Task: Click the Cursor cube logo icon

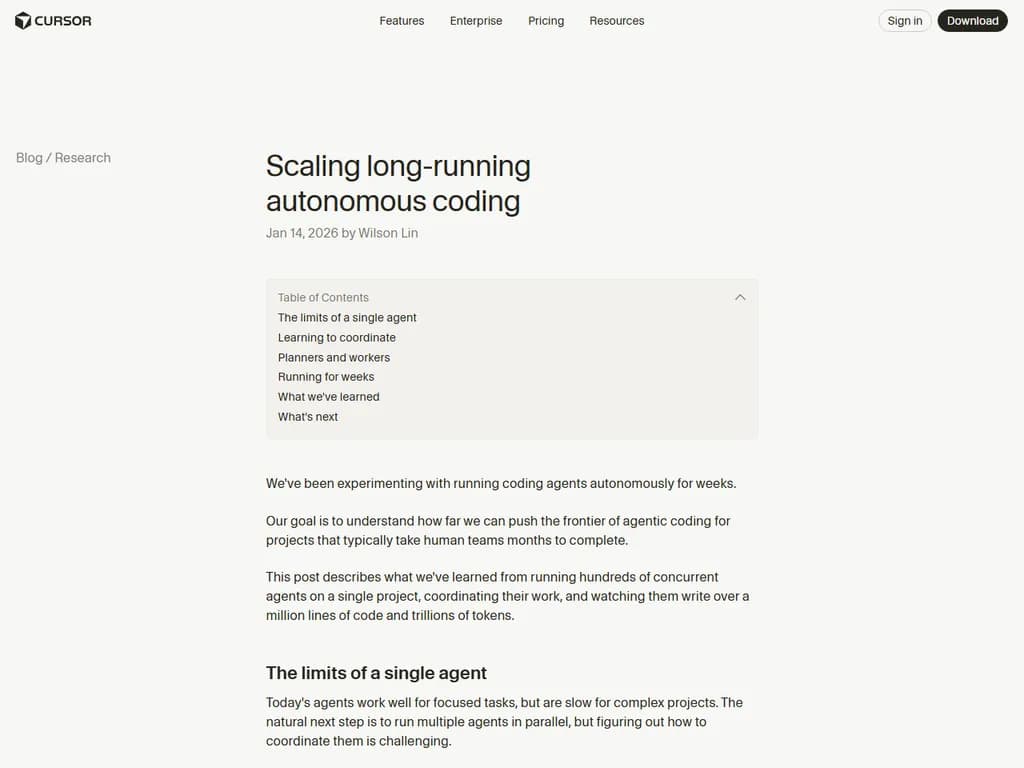Action: [x=23, y=20]
